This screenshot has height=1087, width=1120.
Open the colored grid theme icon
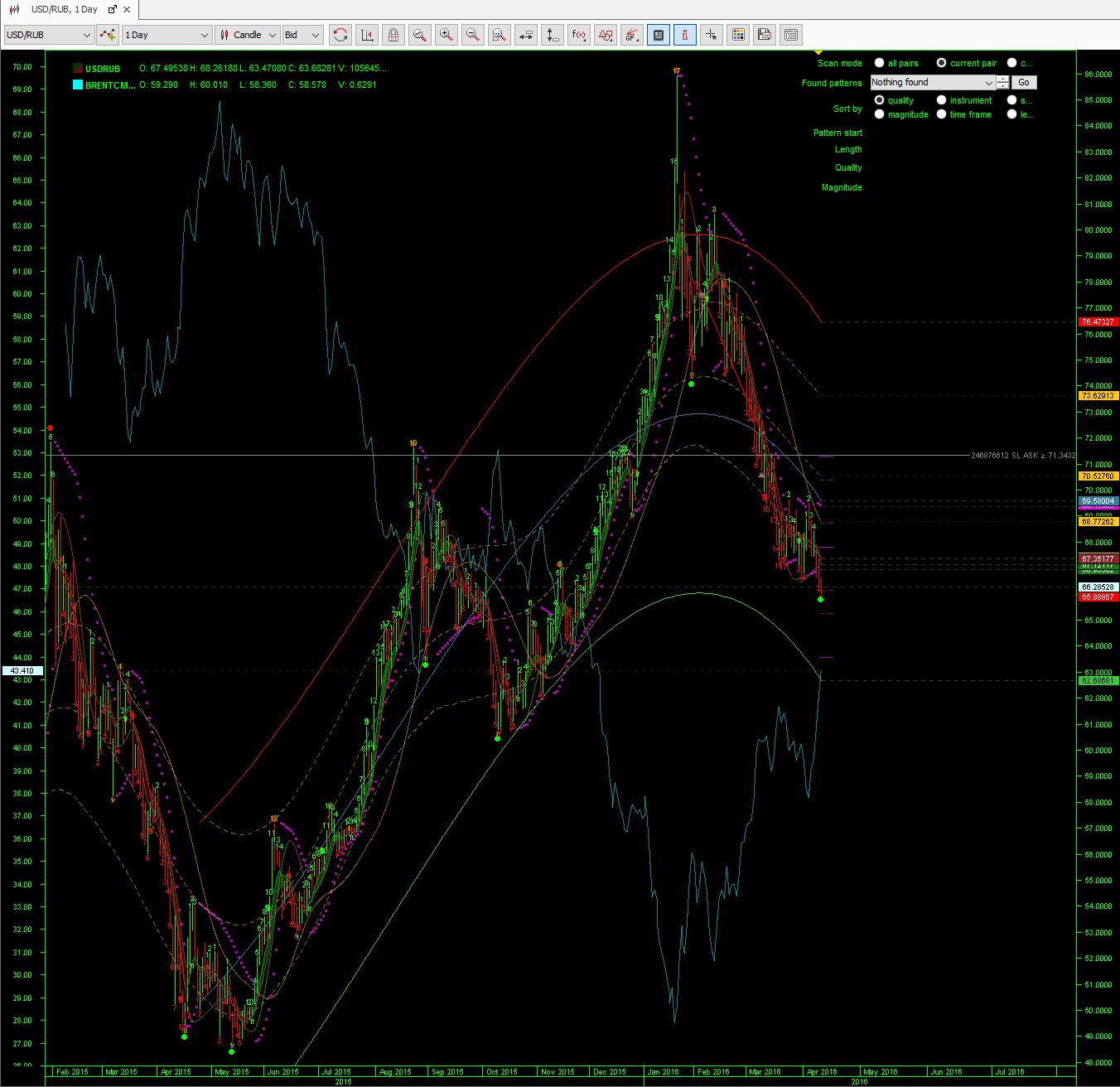tap(738, 35)
